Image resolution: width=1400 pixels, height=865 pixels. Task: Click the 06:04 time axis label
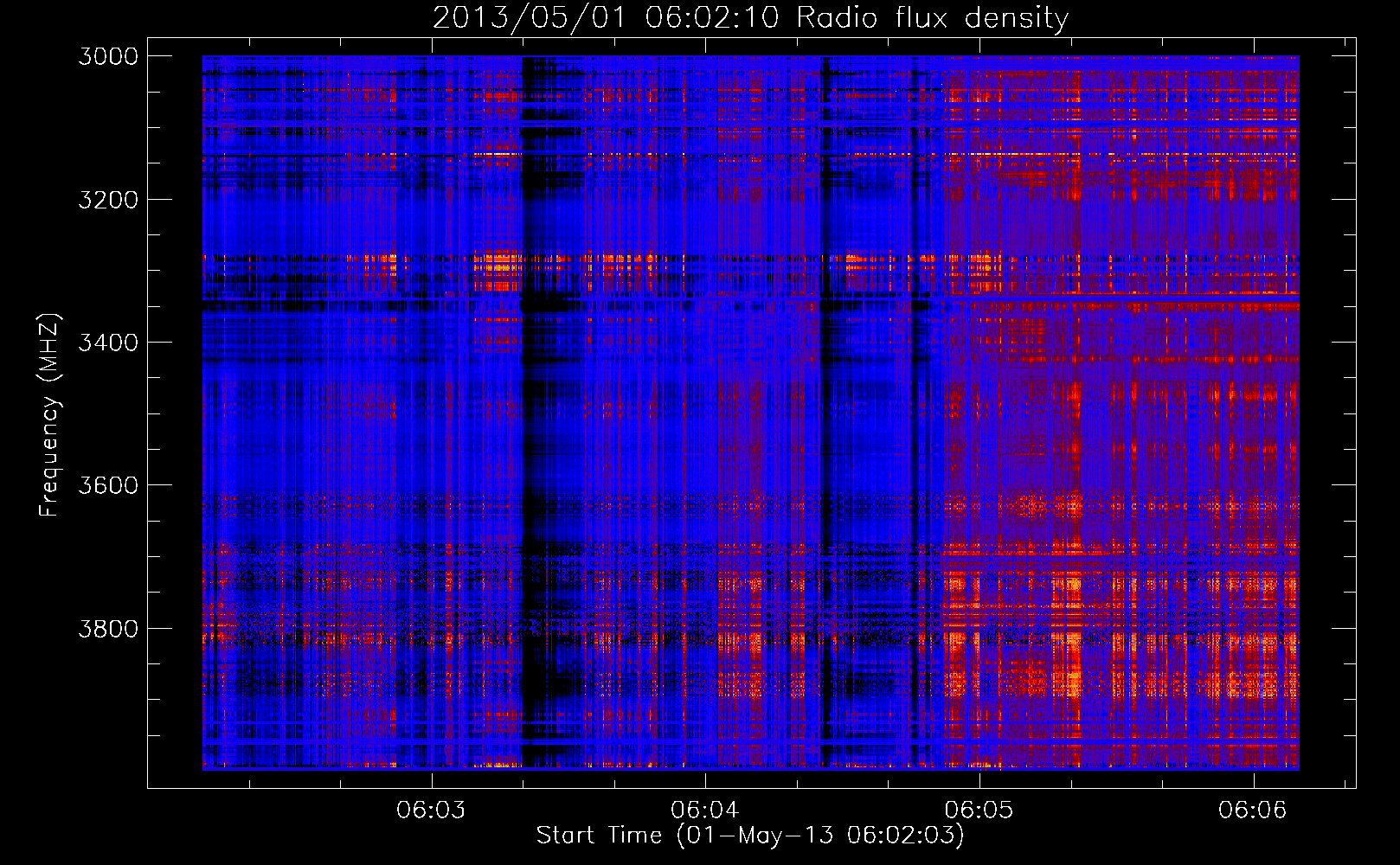[705, 810]
